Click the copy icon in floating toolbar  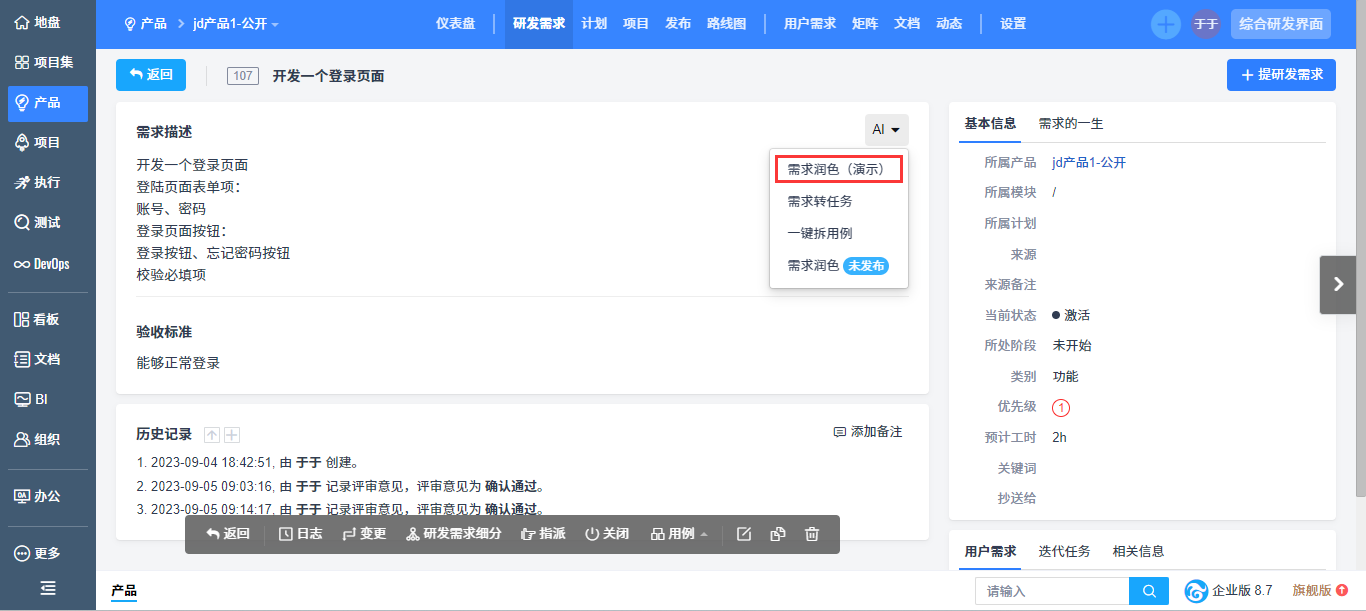click(778, 534)
